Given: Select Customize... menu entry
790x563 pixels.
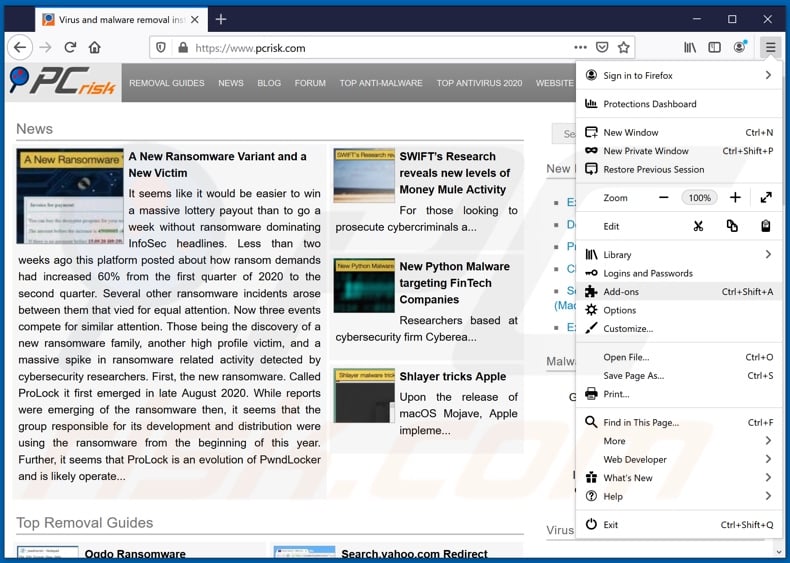Looking at the screenshot, I should coord(679,329).
